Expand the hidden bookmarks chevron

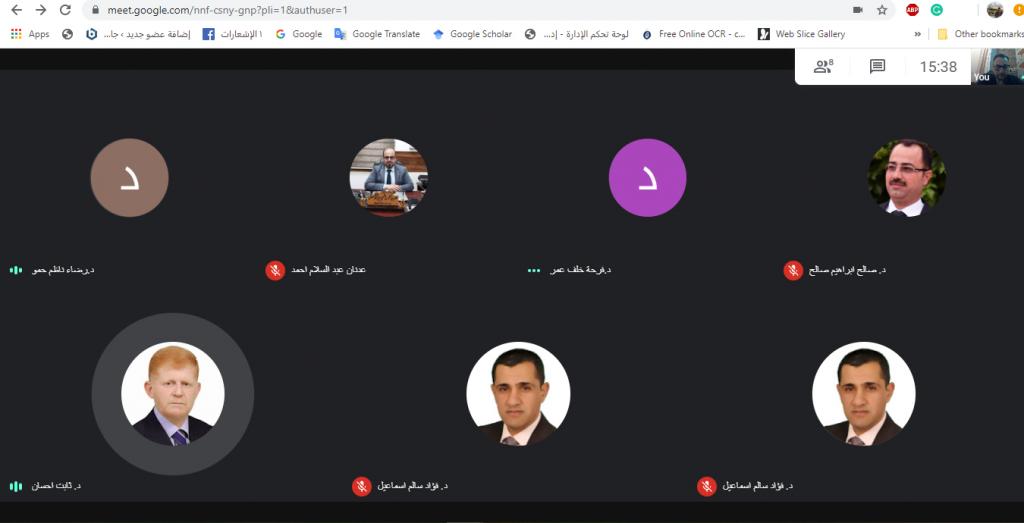pos(918,34)
